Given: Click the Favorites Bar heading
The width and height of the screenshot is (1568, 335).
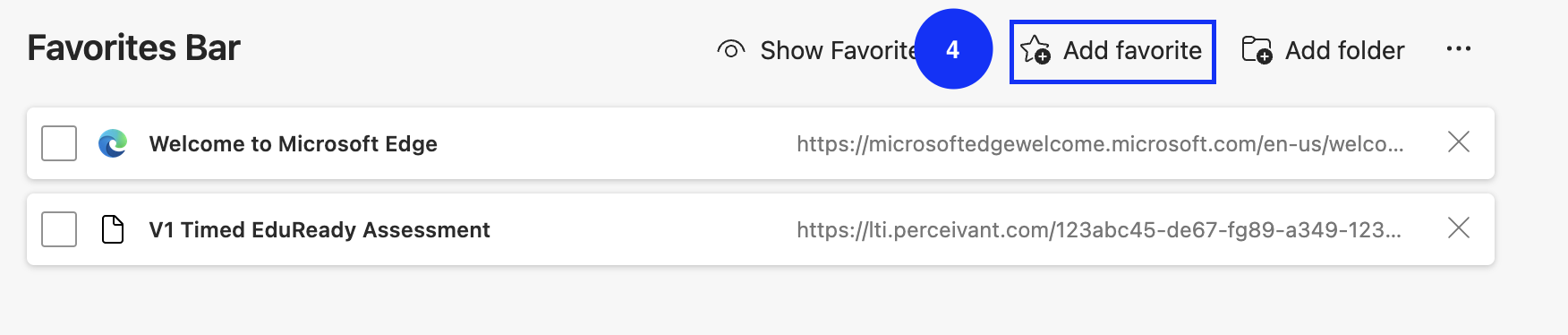Looking at the screenshot, I should coord(133,48).
